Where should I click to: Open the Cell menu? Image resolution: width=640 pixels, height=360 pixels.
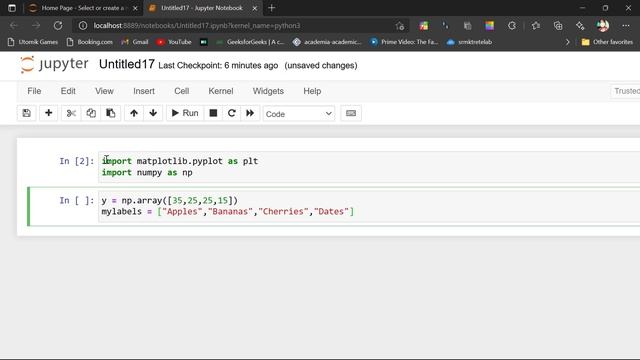[182, 91]
